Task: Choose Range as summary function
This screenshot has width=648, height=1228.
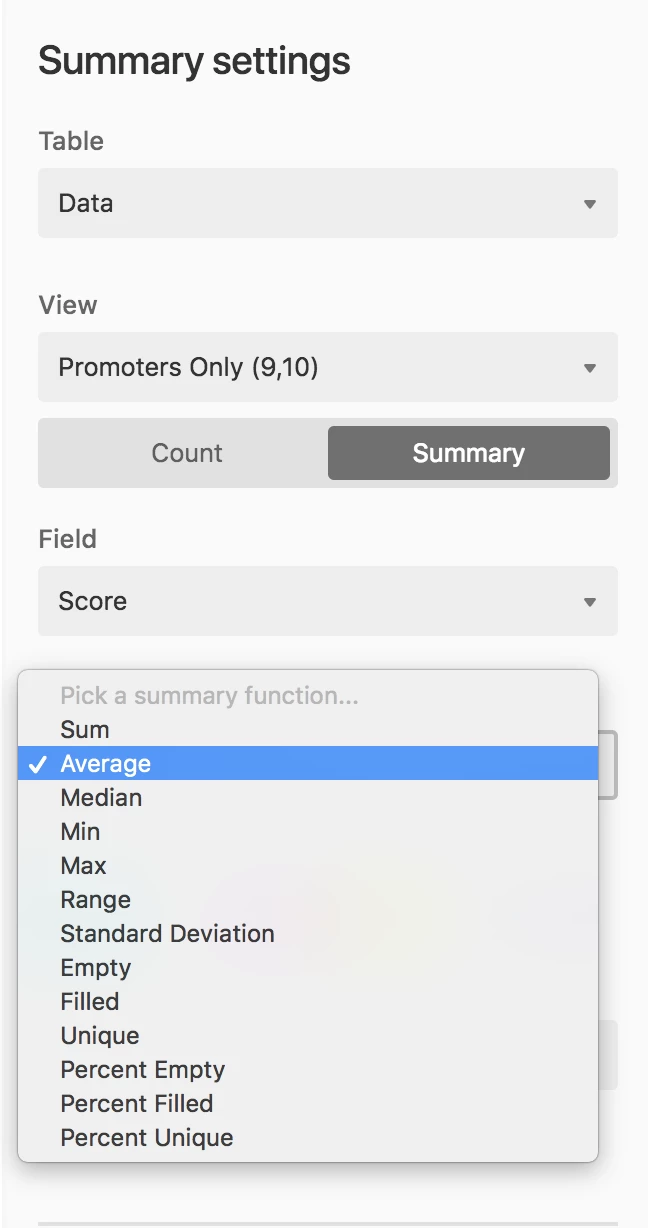Action: 95,899
